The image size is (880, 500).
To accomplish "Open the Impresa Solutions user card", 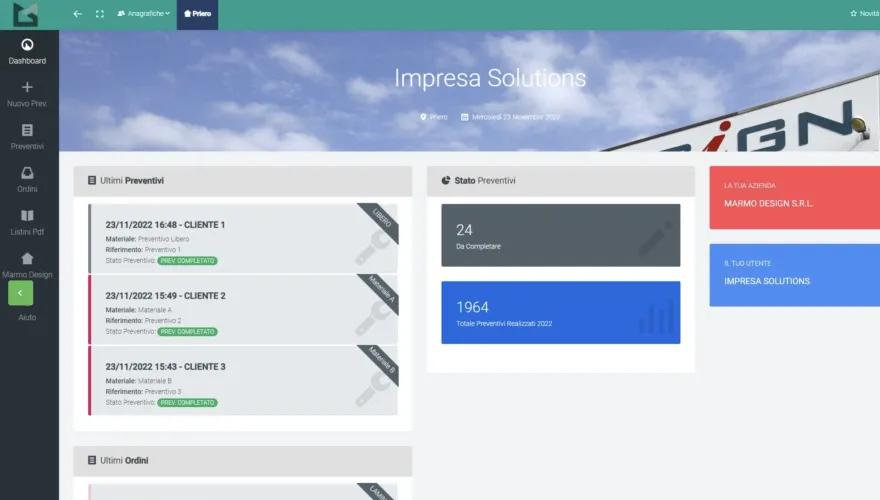I will pos(795,275).
